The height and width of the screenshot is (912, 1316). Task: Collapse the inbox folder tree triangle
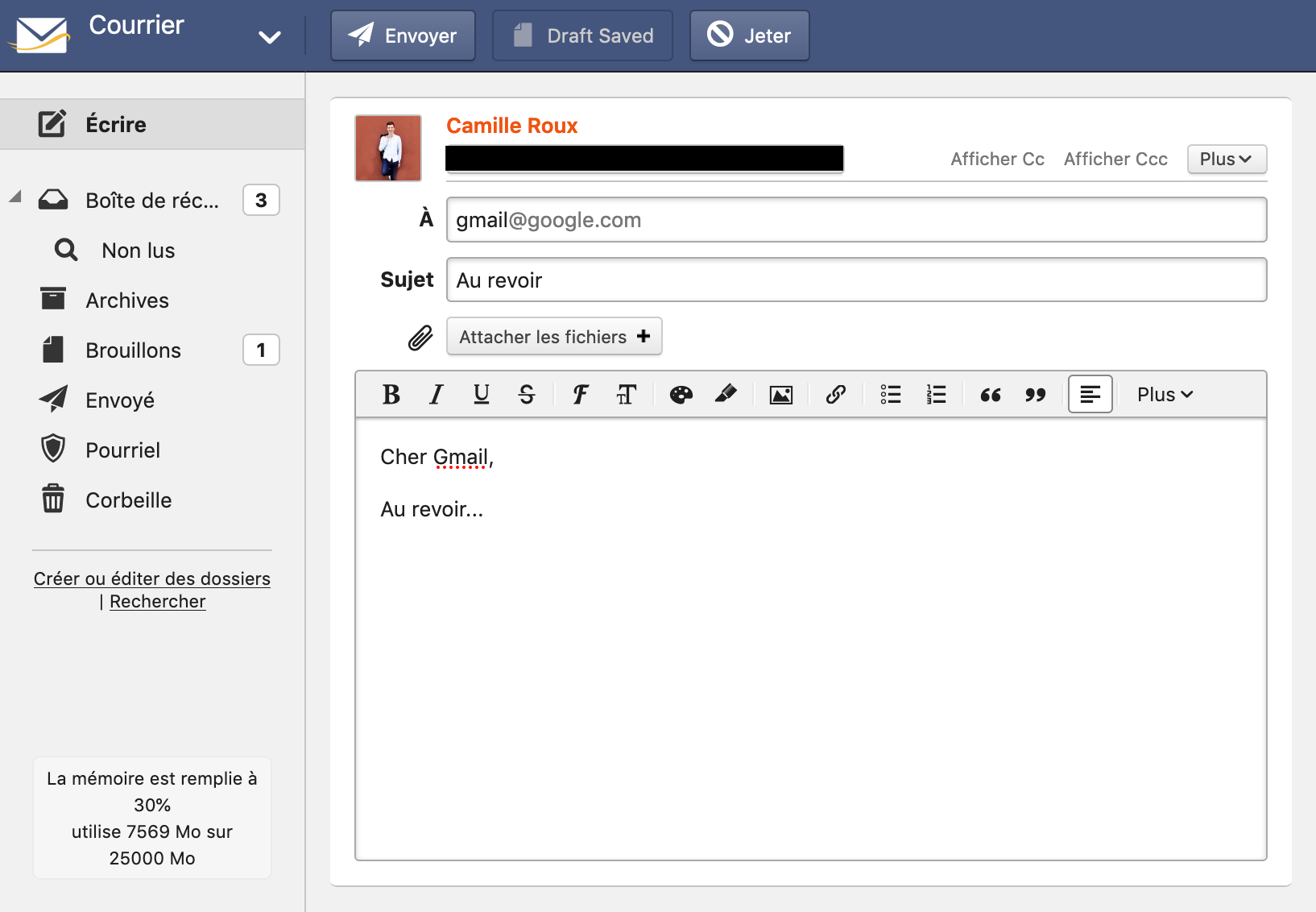click(15, 197)
